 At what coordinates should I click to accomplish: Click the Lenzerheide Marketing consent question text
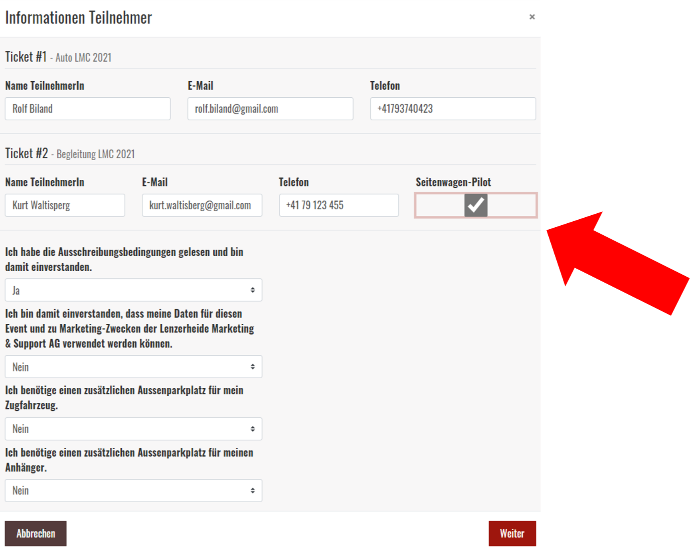130,329
